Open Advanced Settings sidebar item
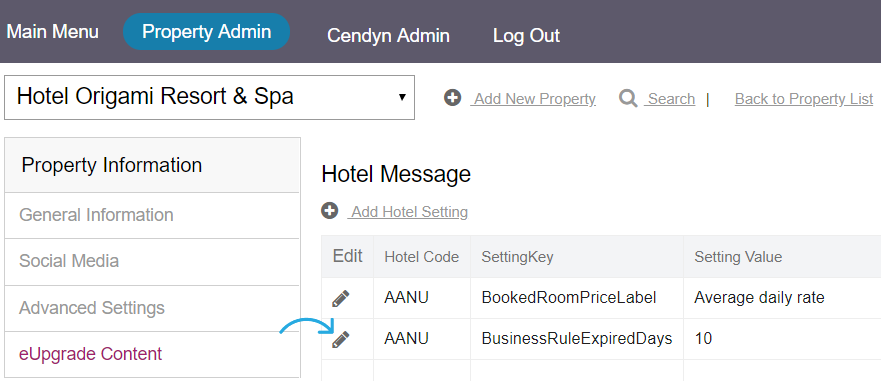This screenshot has width=881, height=381. (152, 308)
